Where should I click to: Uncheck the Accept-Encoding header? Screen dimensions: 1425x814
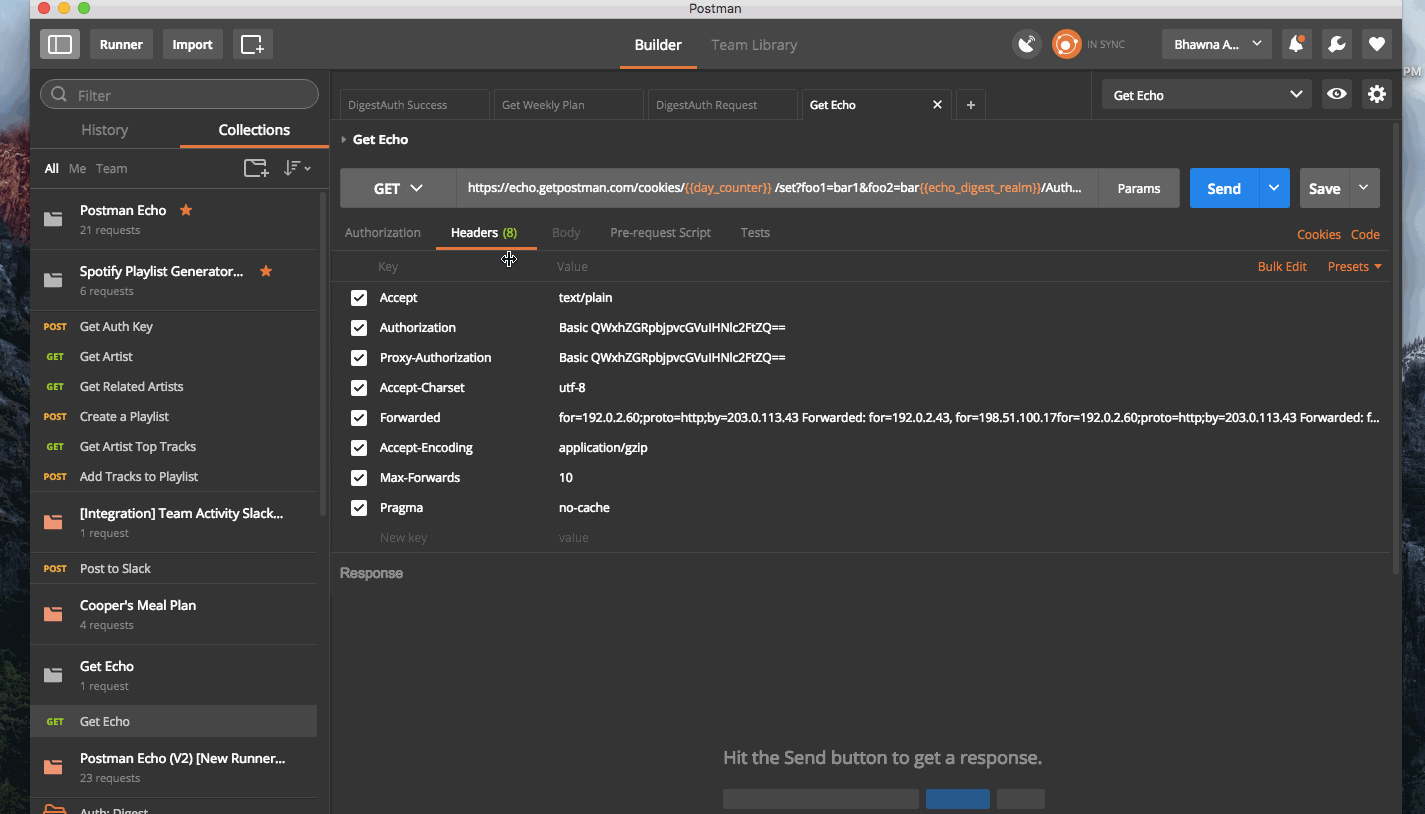pyautogui.click(x=359, y=448)
